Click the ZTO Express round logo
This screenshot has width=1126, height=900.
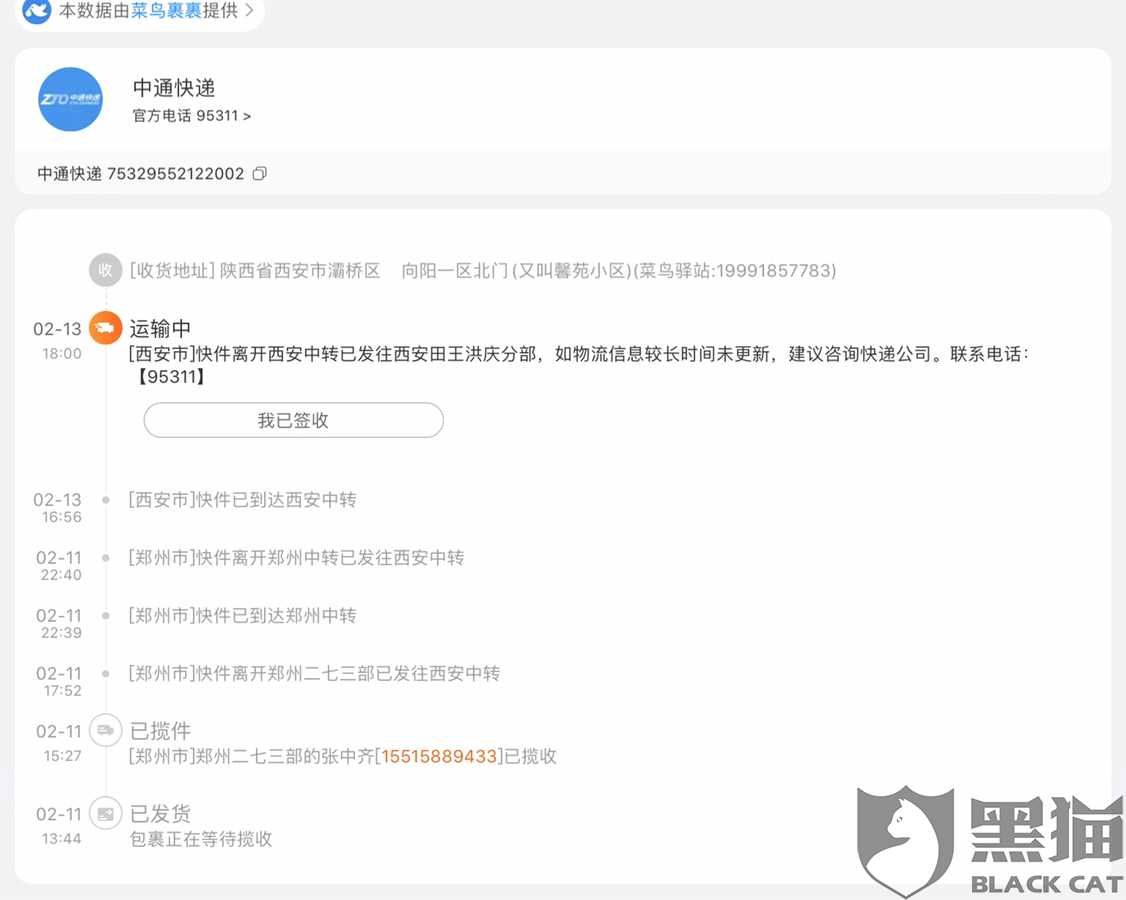pos(70,99)
